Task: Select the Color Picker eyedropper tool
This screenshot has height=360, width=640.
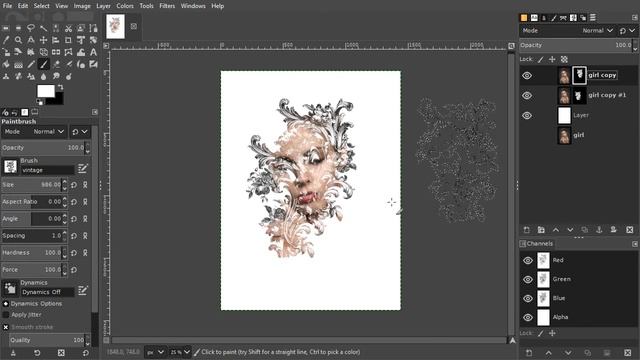Action: tap(6, 40)
